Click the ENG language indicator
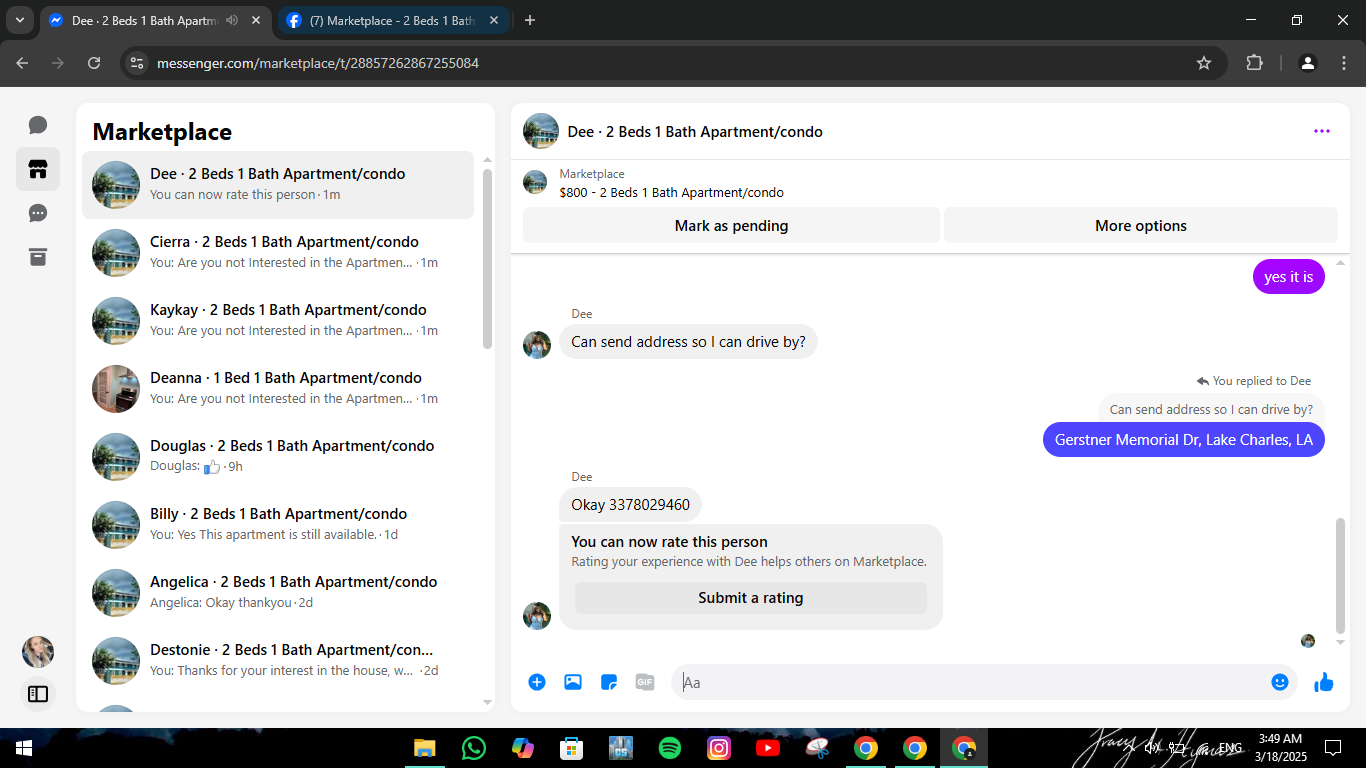 [1230, 747]
